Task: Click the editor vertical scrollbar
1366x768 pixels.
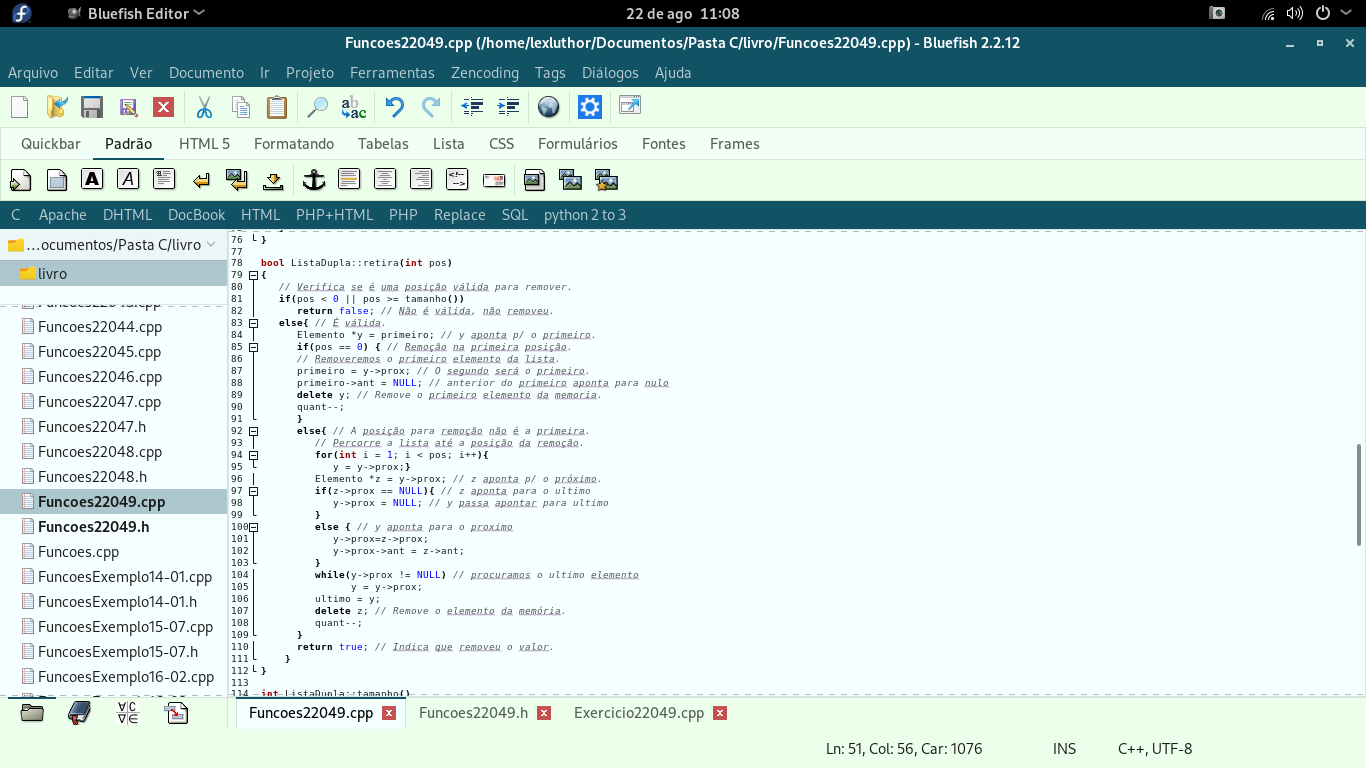Action: coord(1358,495)
